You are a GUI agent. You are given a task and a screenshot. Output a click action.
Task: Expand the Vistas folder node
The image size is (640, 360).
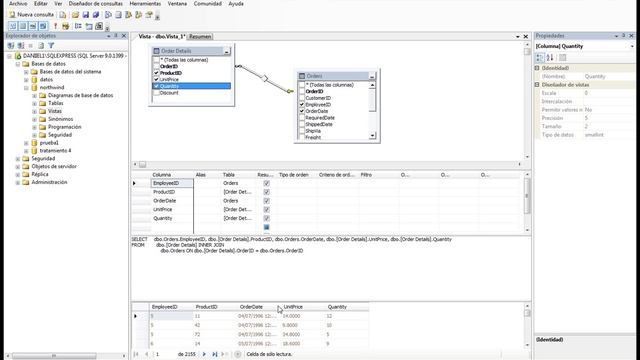click(x=34, y=111)
